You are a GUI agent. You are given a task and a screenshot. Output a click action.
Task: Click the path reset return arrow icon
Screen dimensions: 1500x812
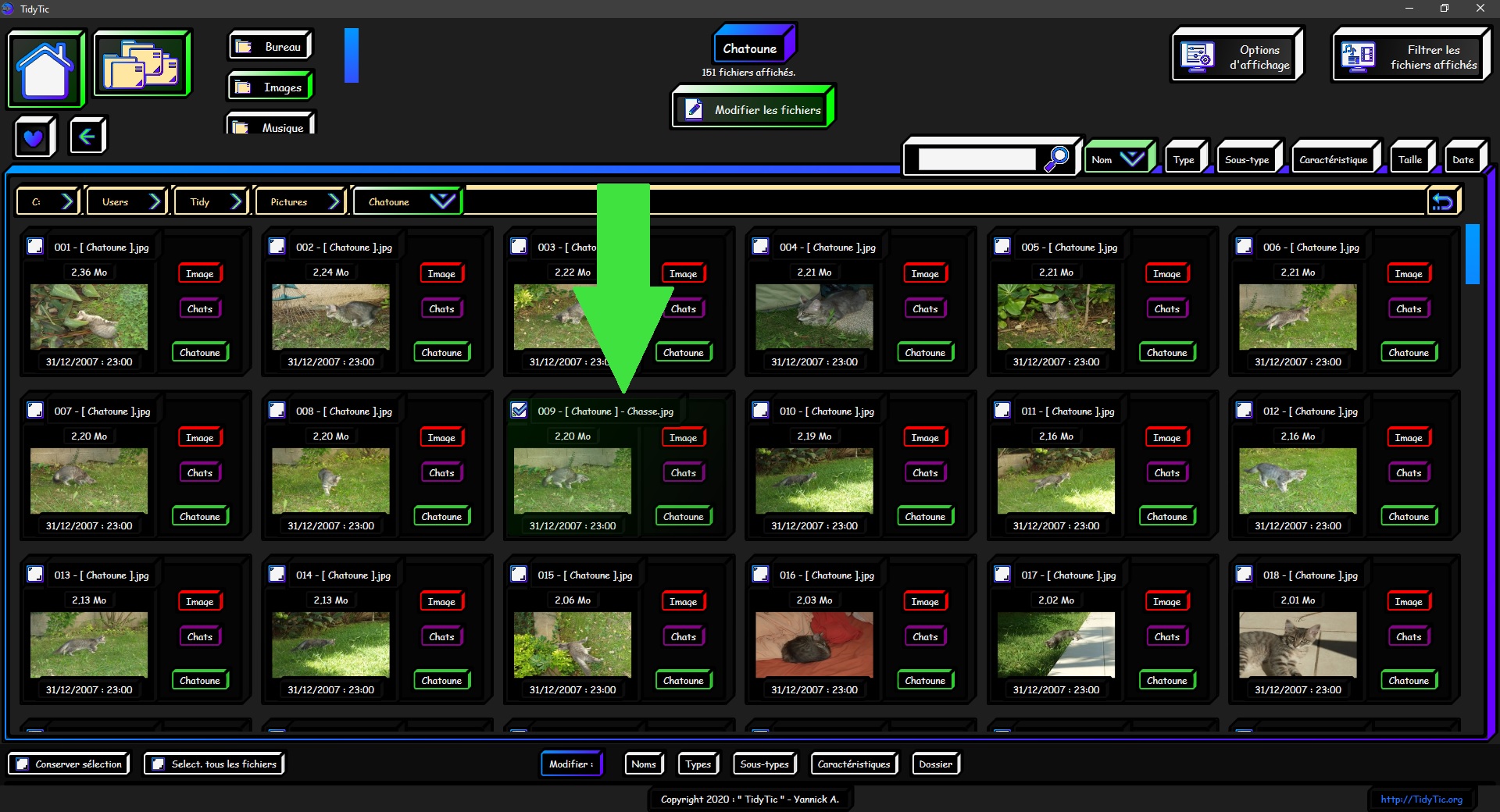pyautogui.click(x=1442, y=202)
